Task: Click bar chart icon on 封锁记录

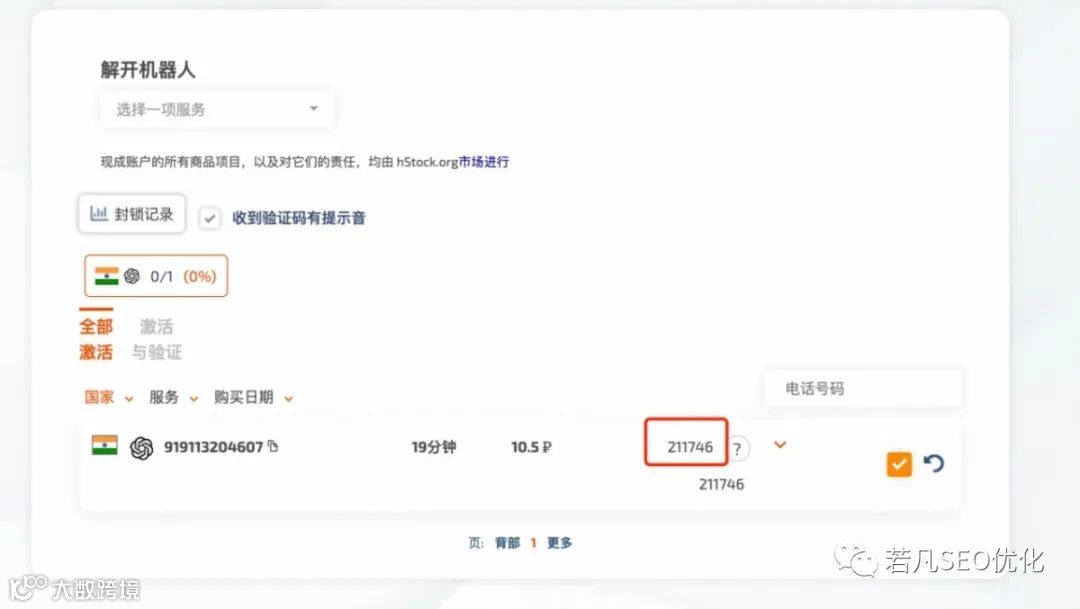Action: 99,214
